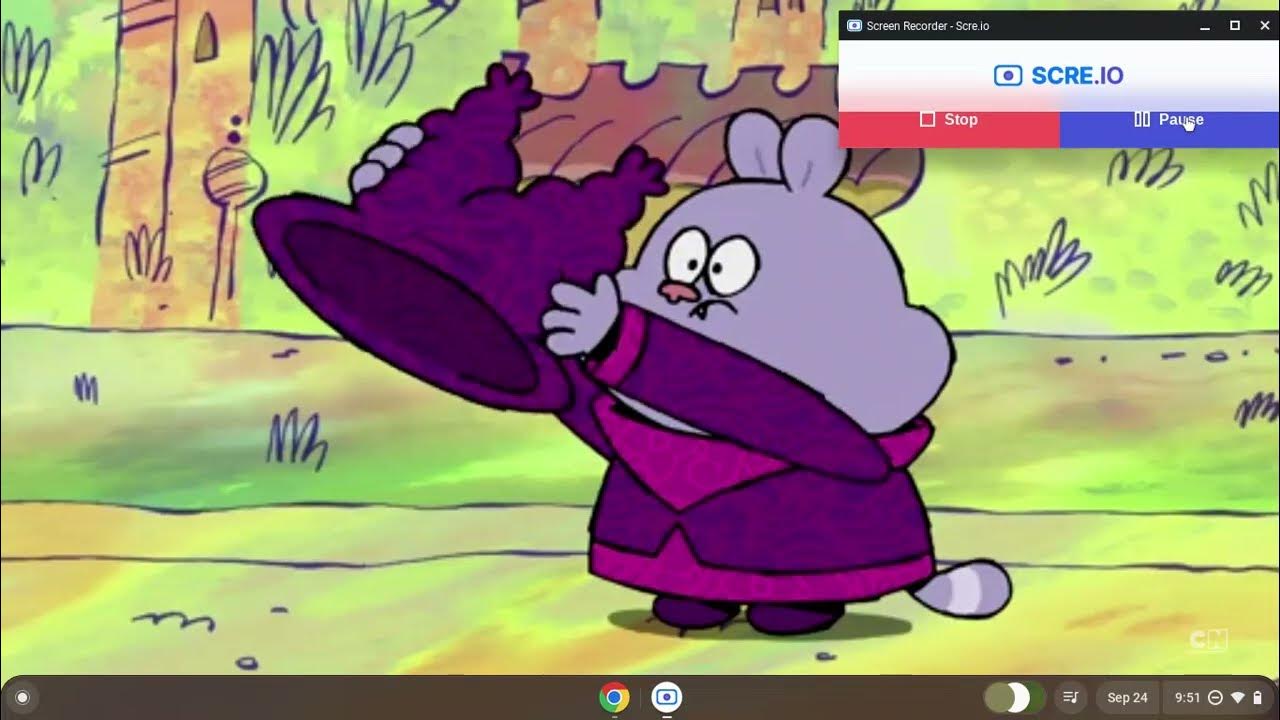This screenshot has width=1280, height=720.
Task: Open media controls music queue icon
Action: pyautogui.click(x=1071, y=697)
